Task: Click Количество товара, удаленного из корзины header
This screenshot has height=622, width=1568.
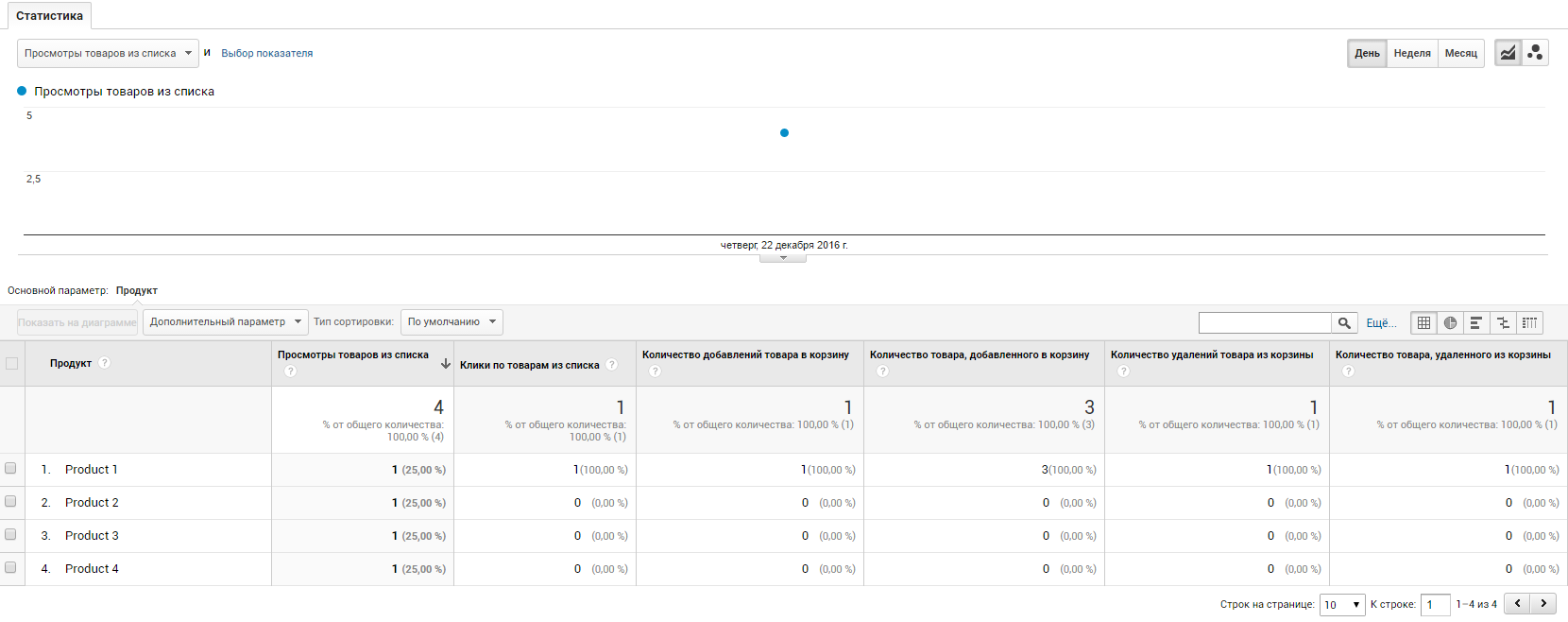Action: pyautogui.click(x=1443, y=354)
